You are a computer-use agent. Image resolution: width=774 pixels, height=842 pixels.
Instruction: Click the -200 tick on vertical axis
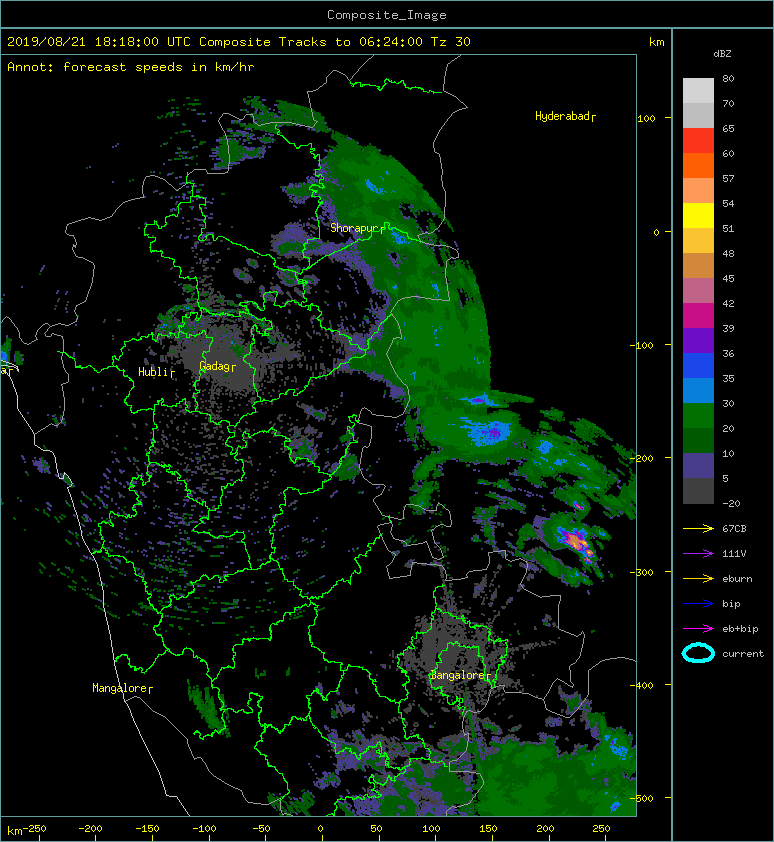641,458
